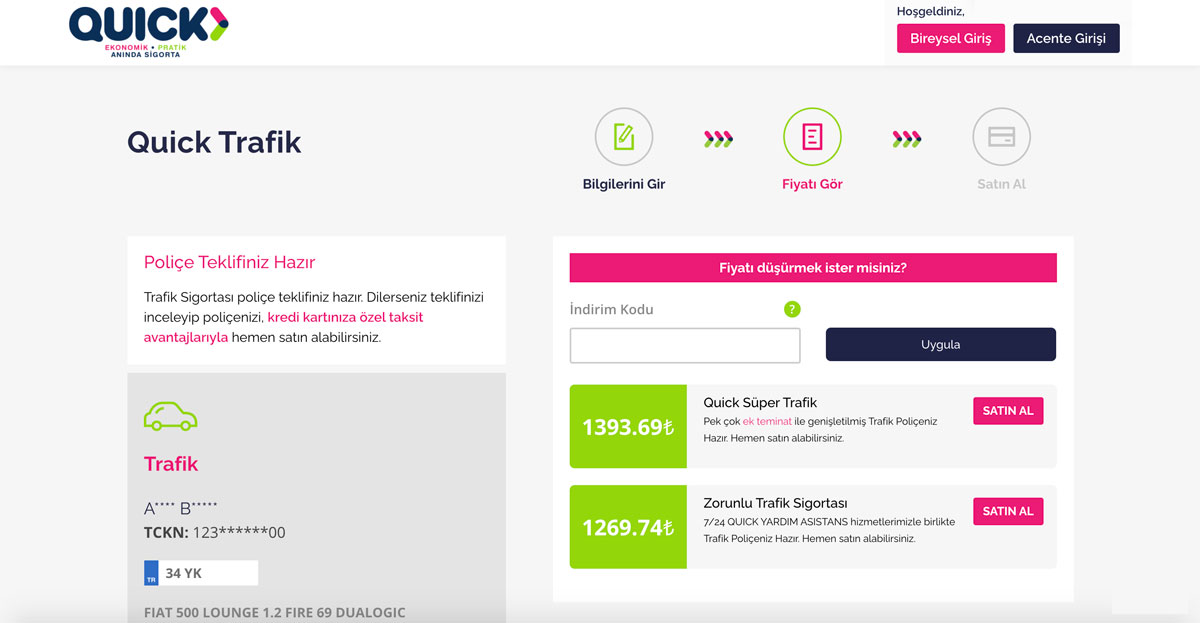1200x623 pixels.
Task: Click the Quick Süper Trafik title
Action: tap(760, 403)
